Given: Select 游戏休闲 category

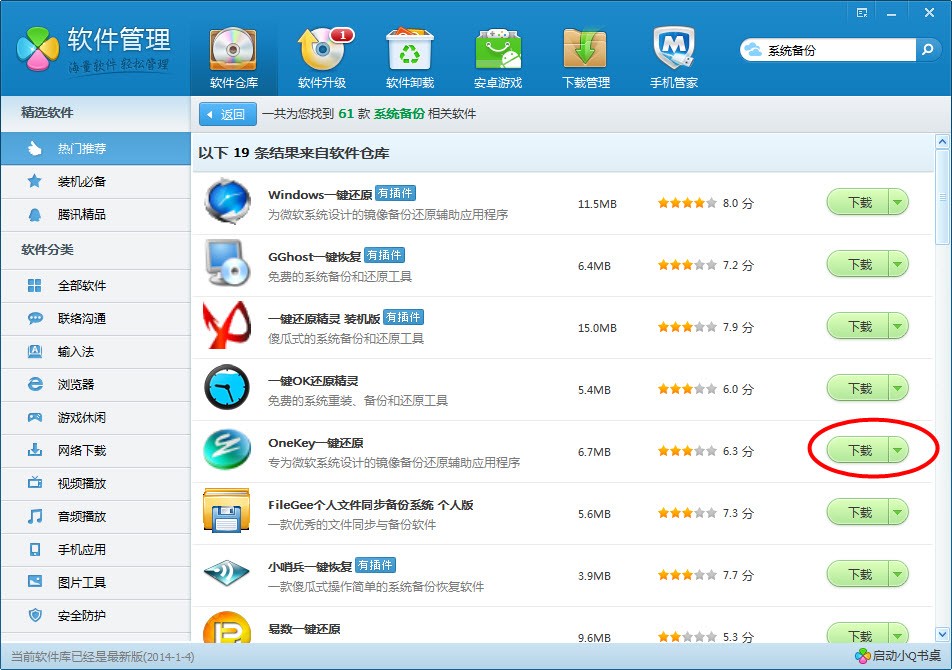Looking at the screenshot, I should (x=96, y=418).
